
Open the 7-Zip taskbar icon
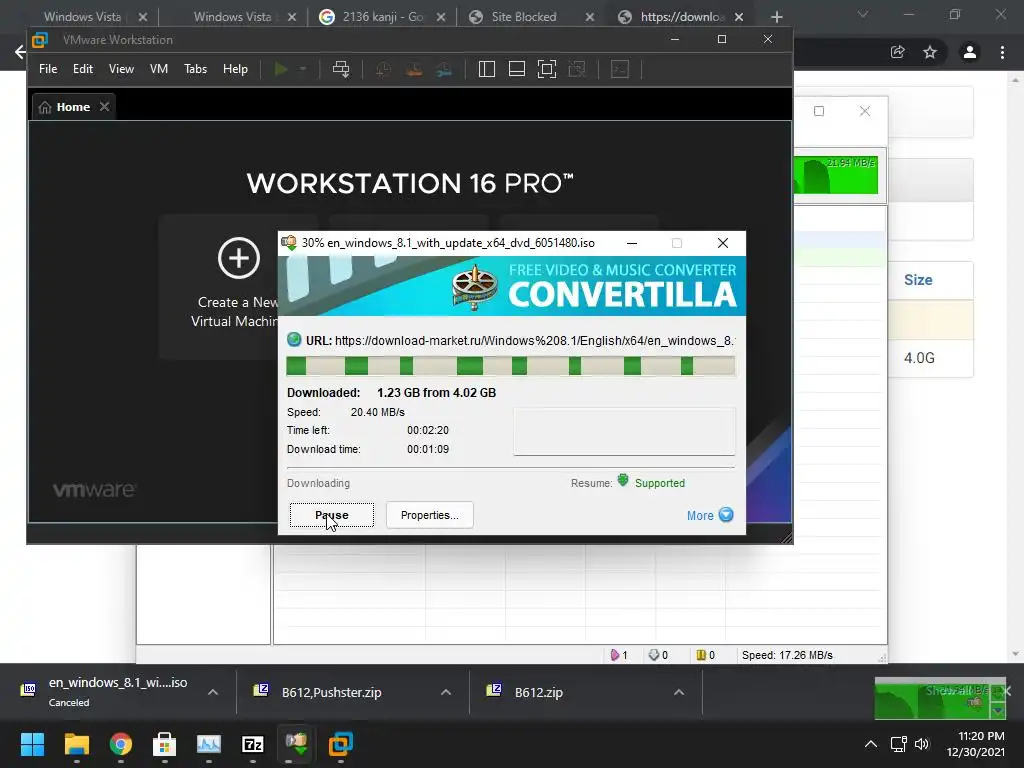tap(253, 744)
